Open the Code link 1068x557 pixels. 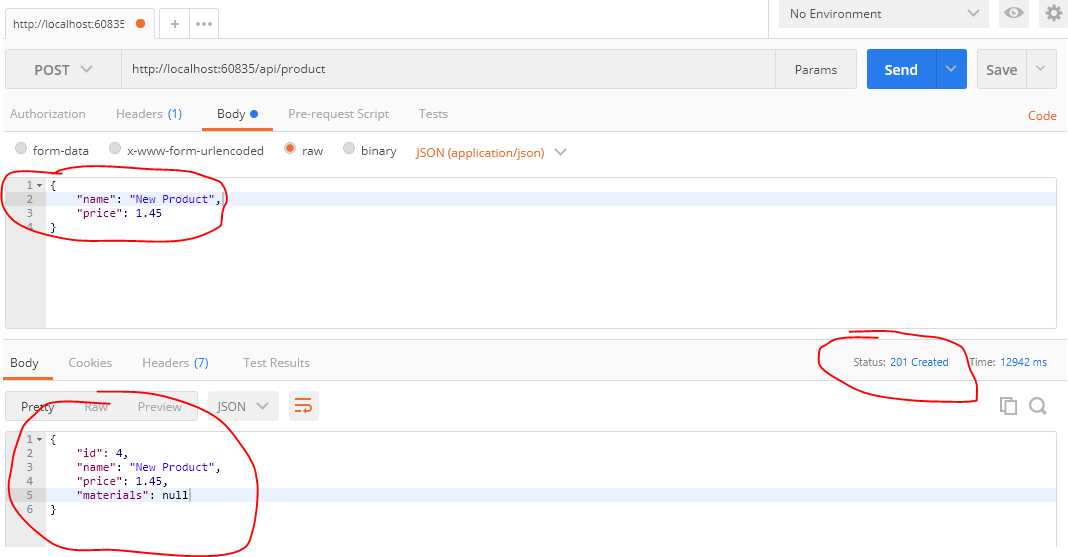[x=1042, y=116]
